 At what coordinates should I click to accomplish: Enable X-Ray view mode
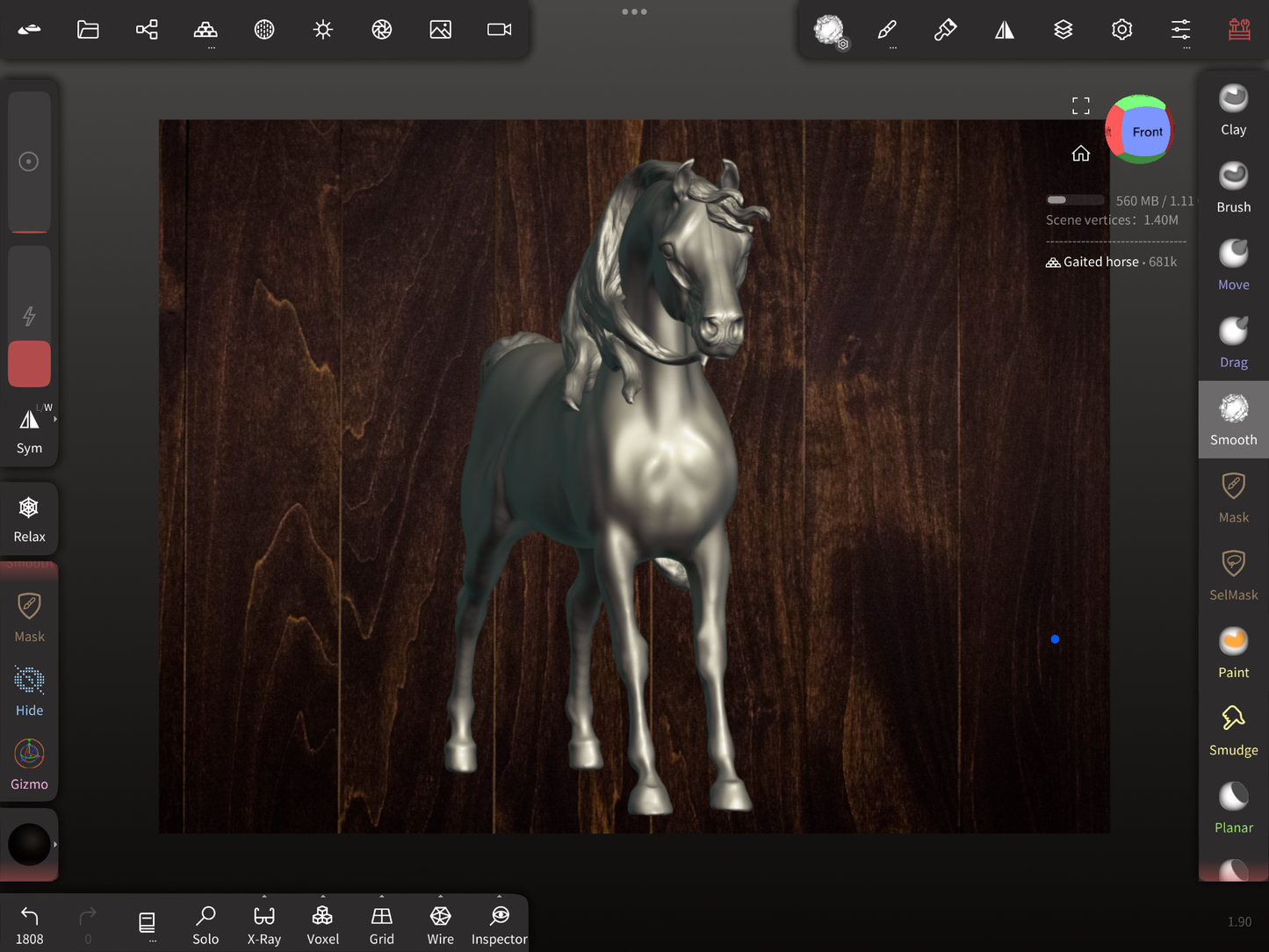coord(263,925)
